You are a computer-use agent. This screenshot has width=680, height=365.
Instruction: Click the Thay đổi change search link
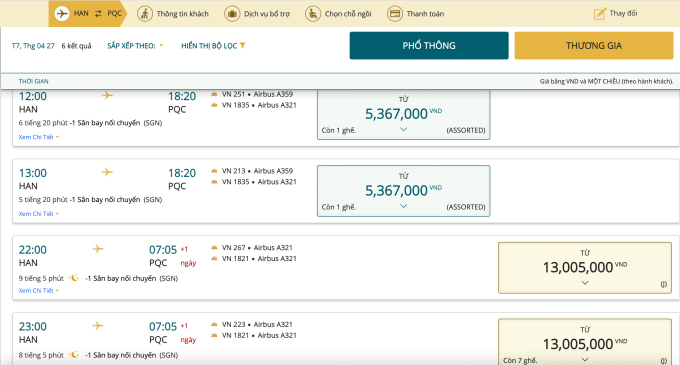[623, 13]
